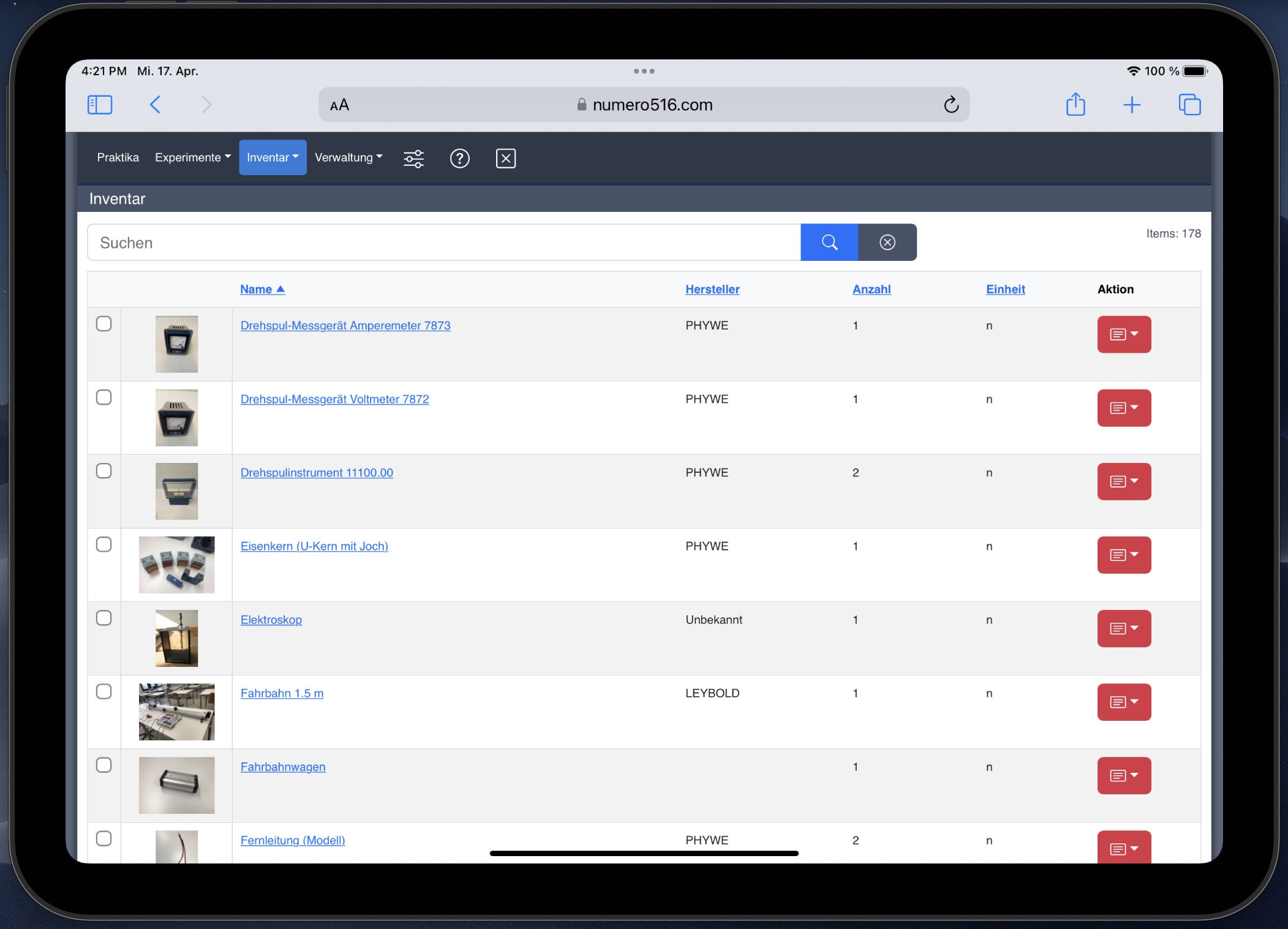Open the Fahrbahn 1.5 m thumbnail image
Image resolution: width=1288 pixels, height=929 pixels.
(x=176, y=712)
